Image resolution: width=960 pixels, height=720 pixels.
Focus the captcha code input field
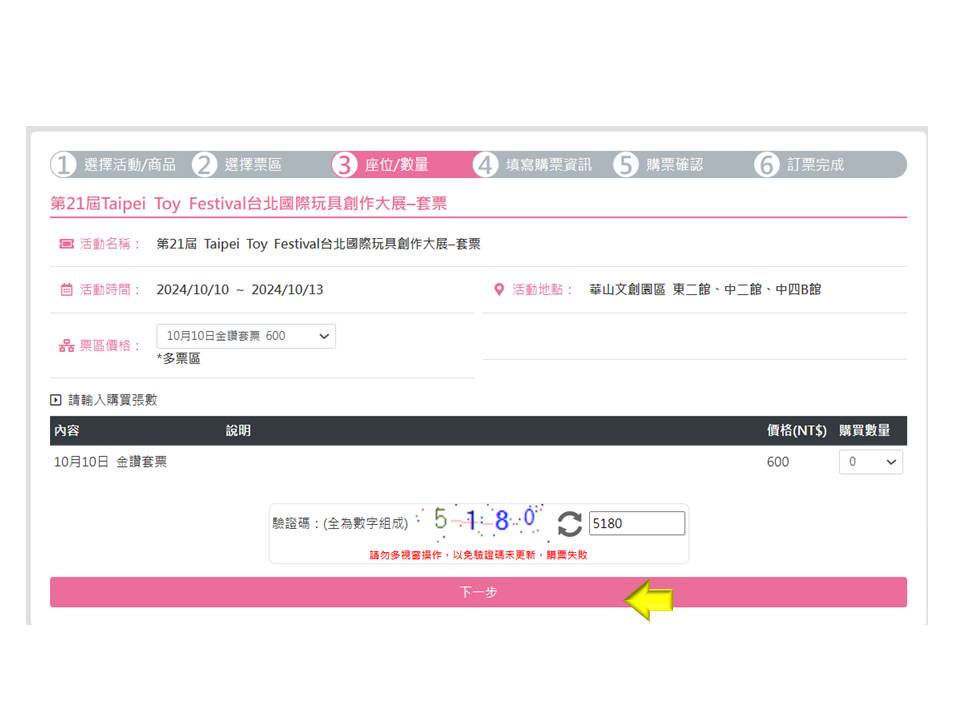click(637, 523)
